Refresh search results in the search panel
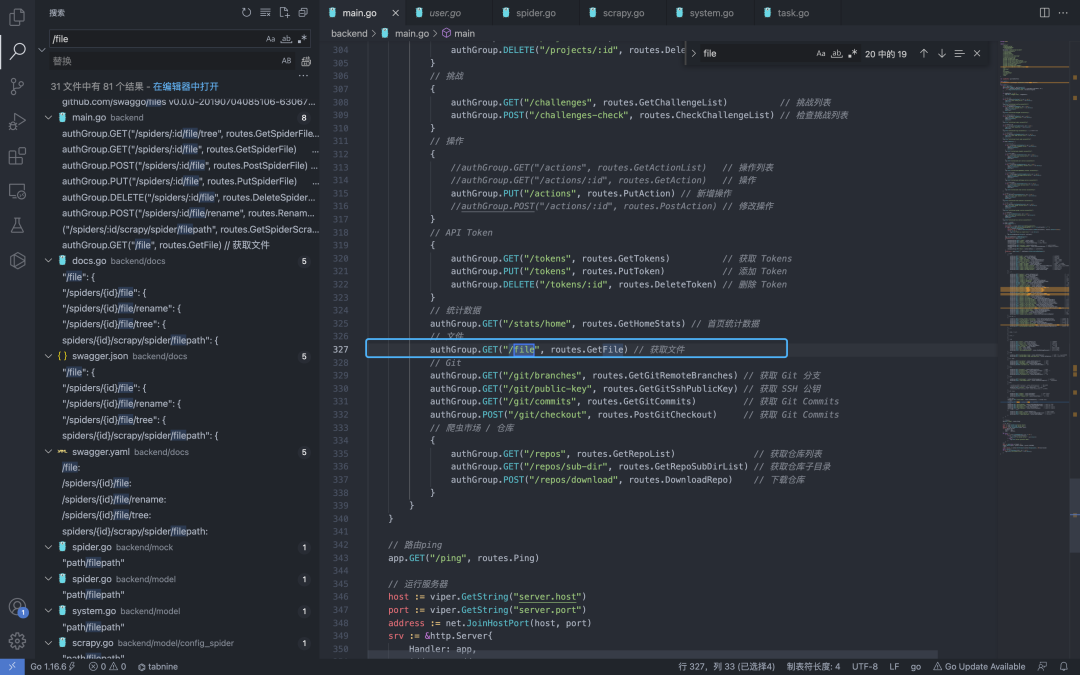This screenshot has height=675, width=1080. click(247, 13)
